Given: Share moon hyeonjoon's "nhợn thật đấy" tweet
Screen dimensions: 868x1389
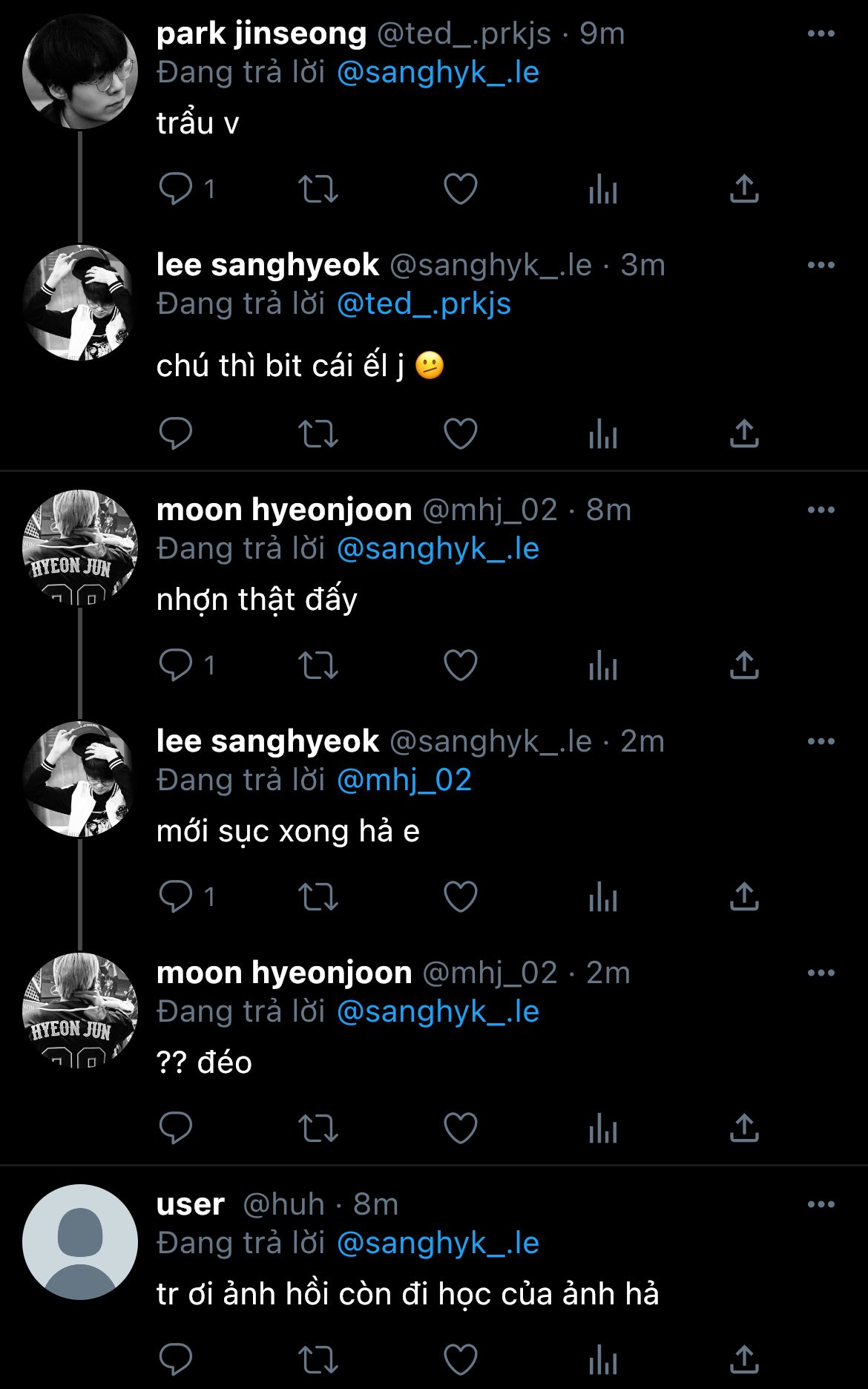Looking at the screenshot, I should click(x=744, y=666).
